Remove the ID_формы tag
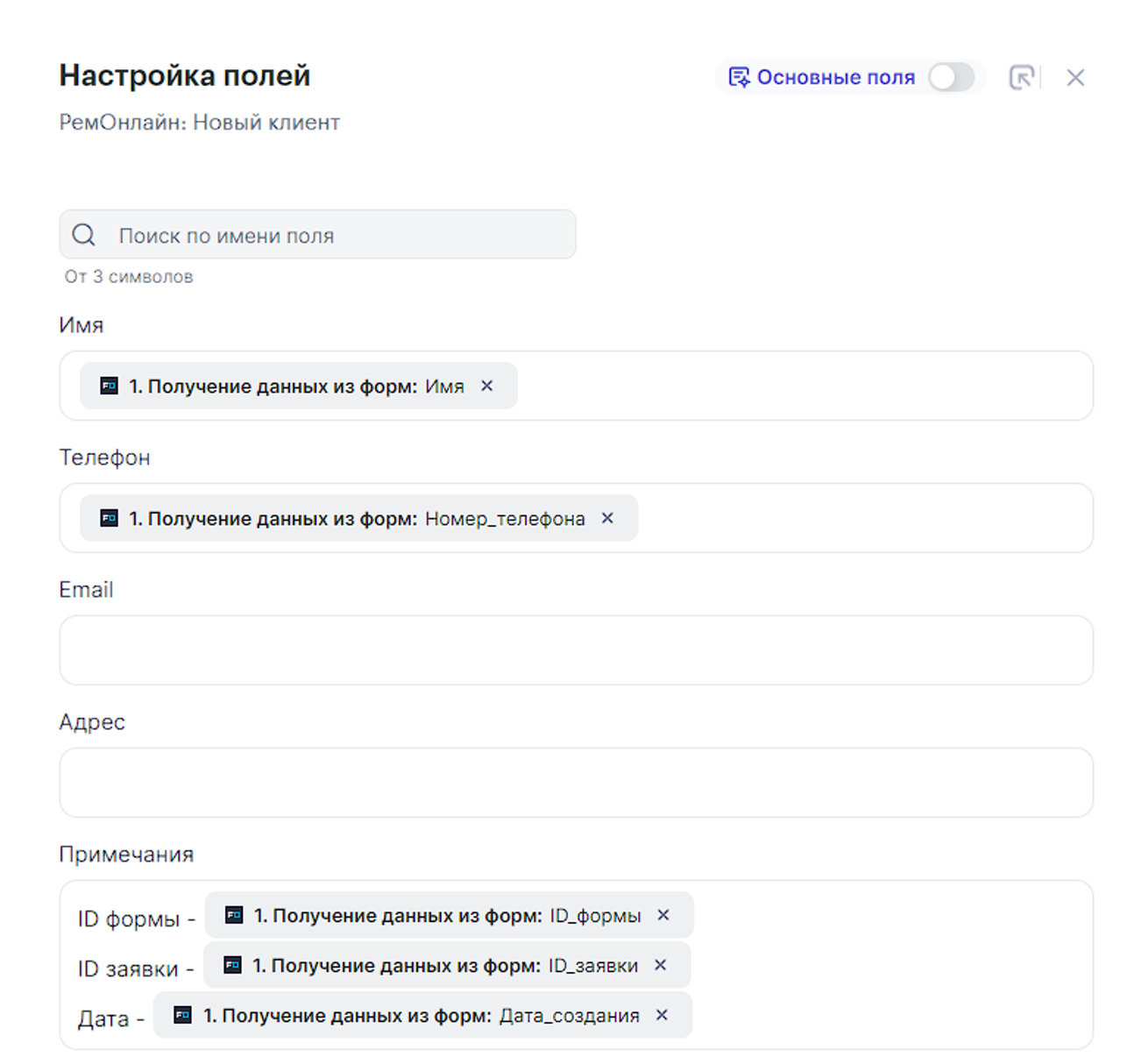The image size is (1148, 1064). coord(663,915)
